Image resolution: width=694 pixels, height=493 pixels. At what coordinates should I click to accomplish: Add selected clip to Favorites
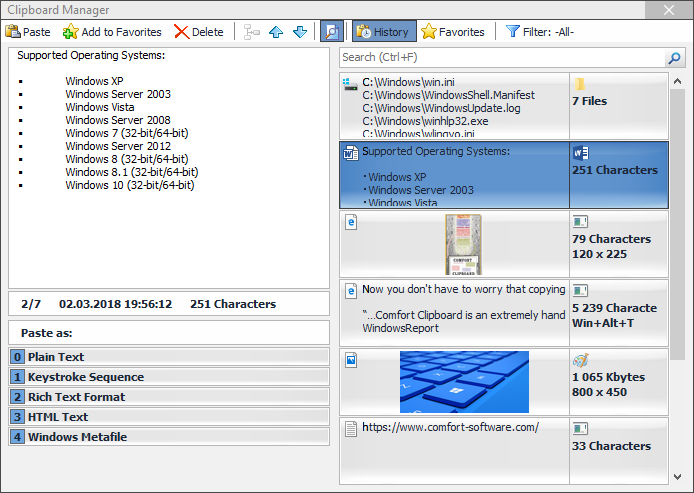coord(112,32)
